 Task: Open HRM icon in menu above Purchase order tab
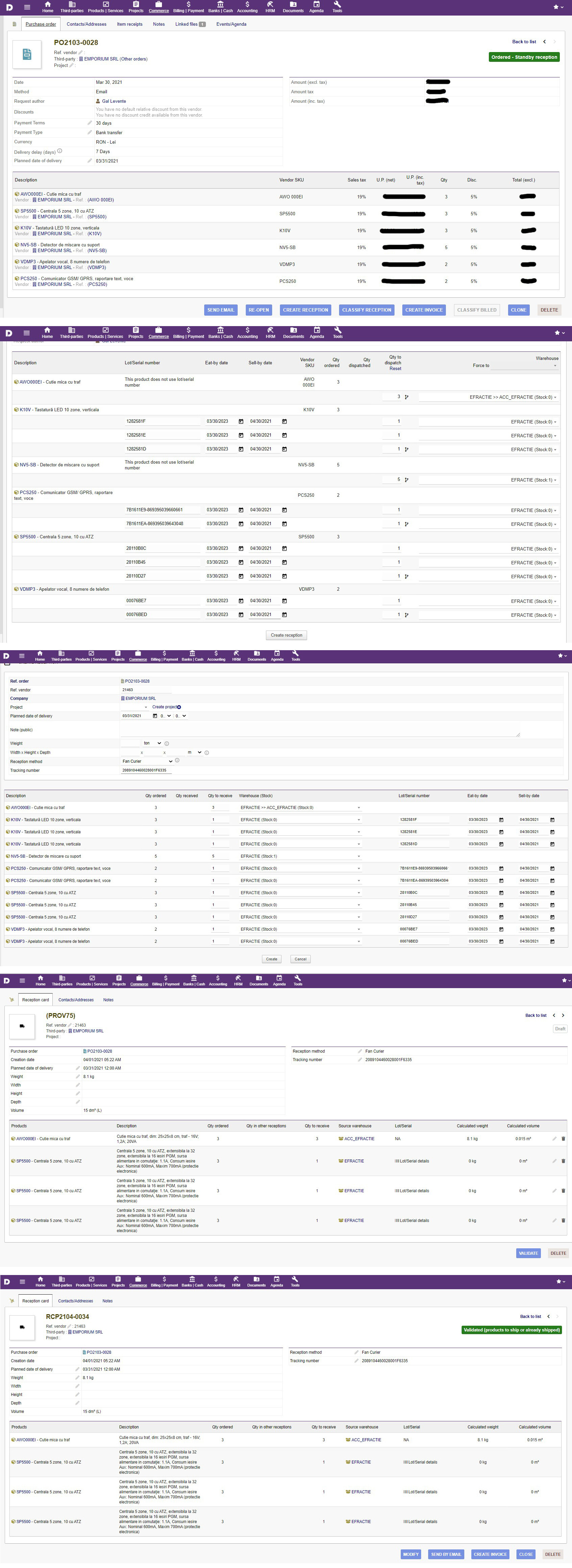click(x=270, y=5)
